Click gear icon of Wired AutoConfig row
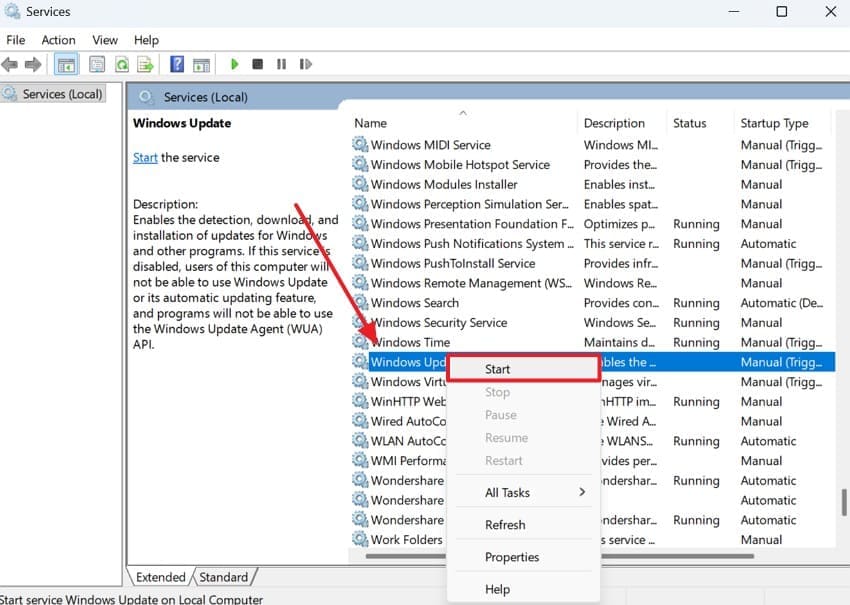Viewport: 850px width, 605px height. click(x=360, y=421)
